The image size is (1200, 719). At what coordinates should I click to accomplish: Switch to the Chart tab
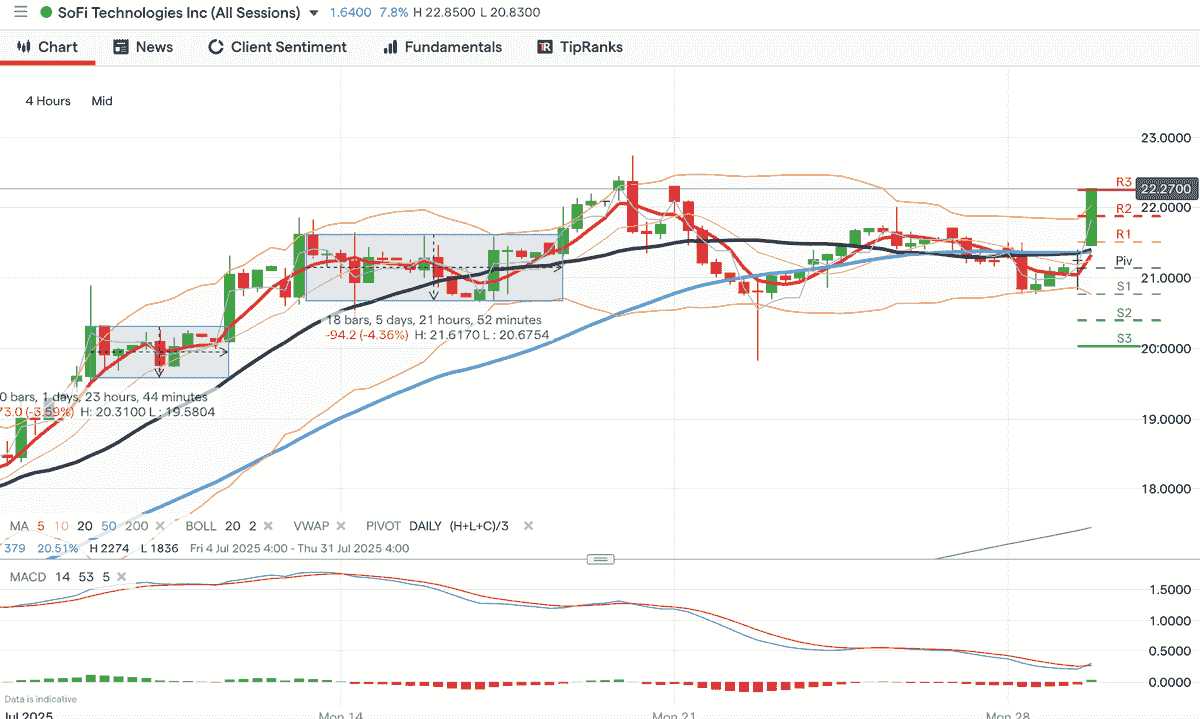click(x=47, y=47)
